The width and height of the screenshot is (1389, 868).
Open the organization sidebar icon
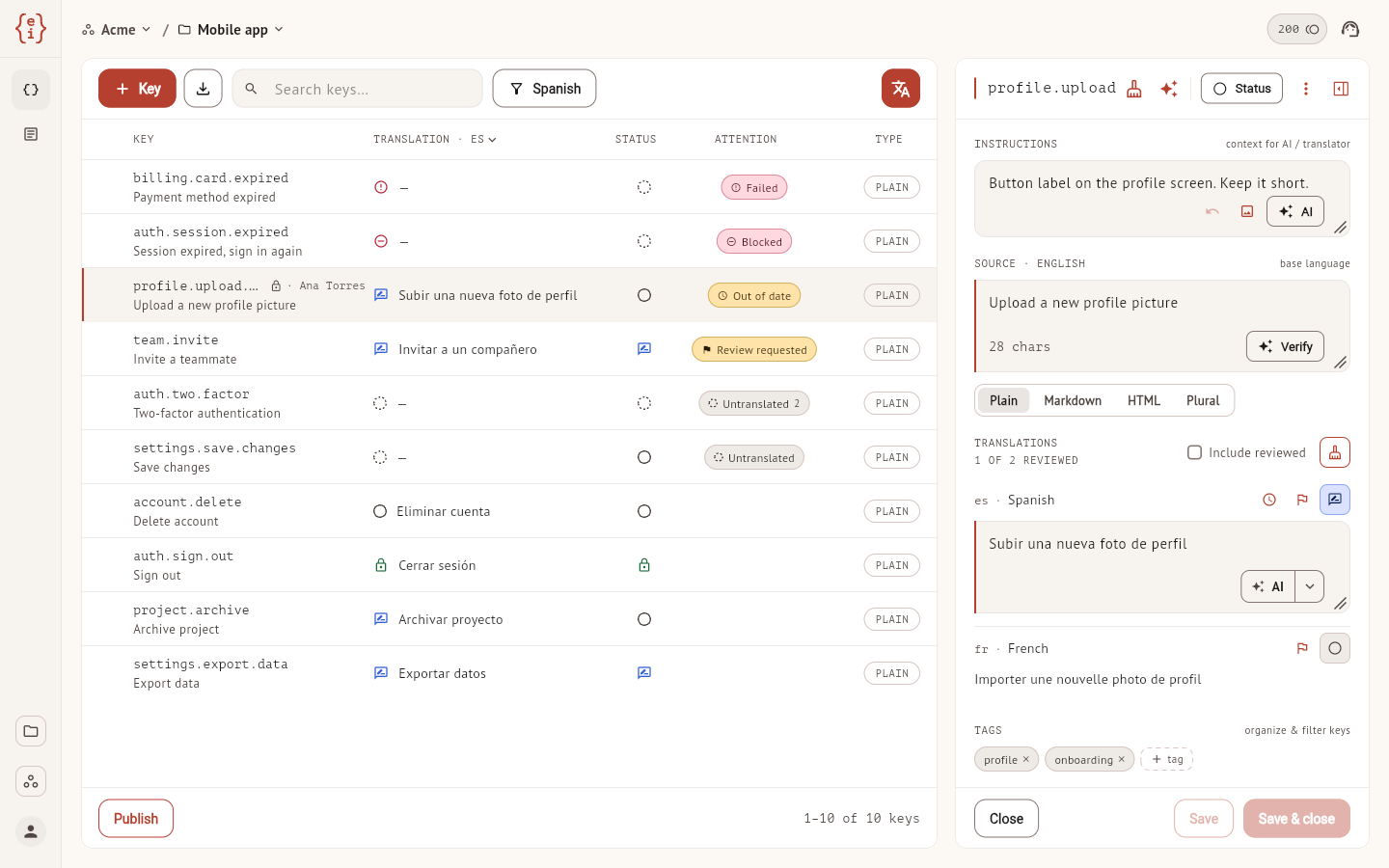point(31,781)
